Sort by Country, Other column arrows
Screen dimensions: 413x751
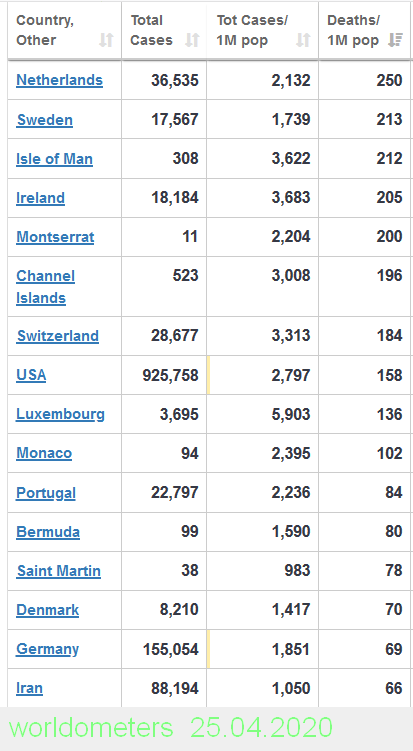tap(106, 40)
